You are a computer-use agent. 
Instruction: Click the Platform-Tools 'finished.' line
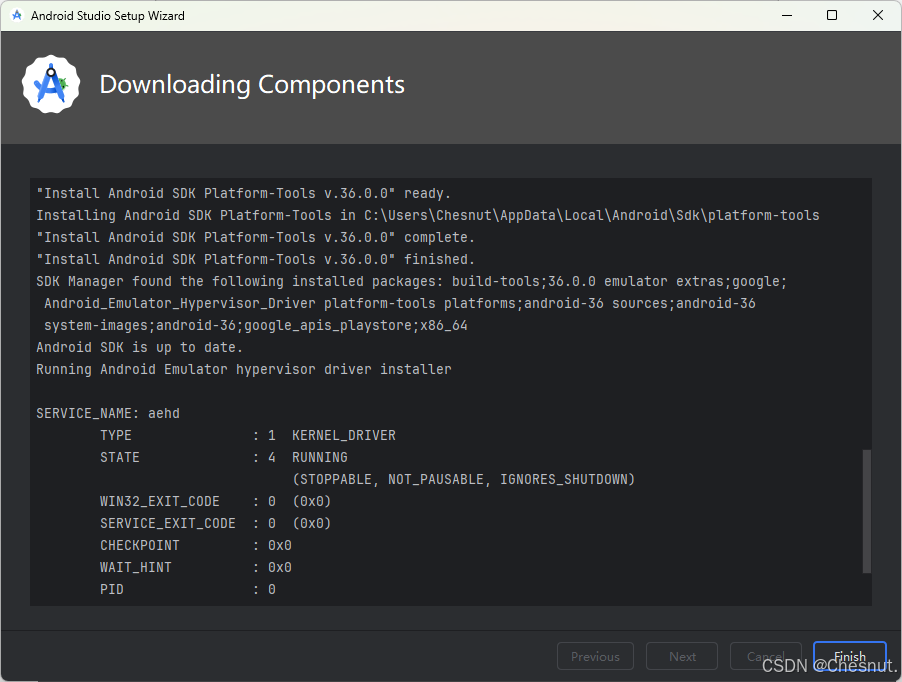pos(255,259)
